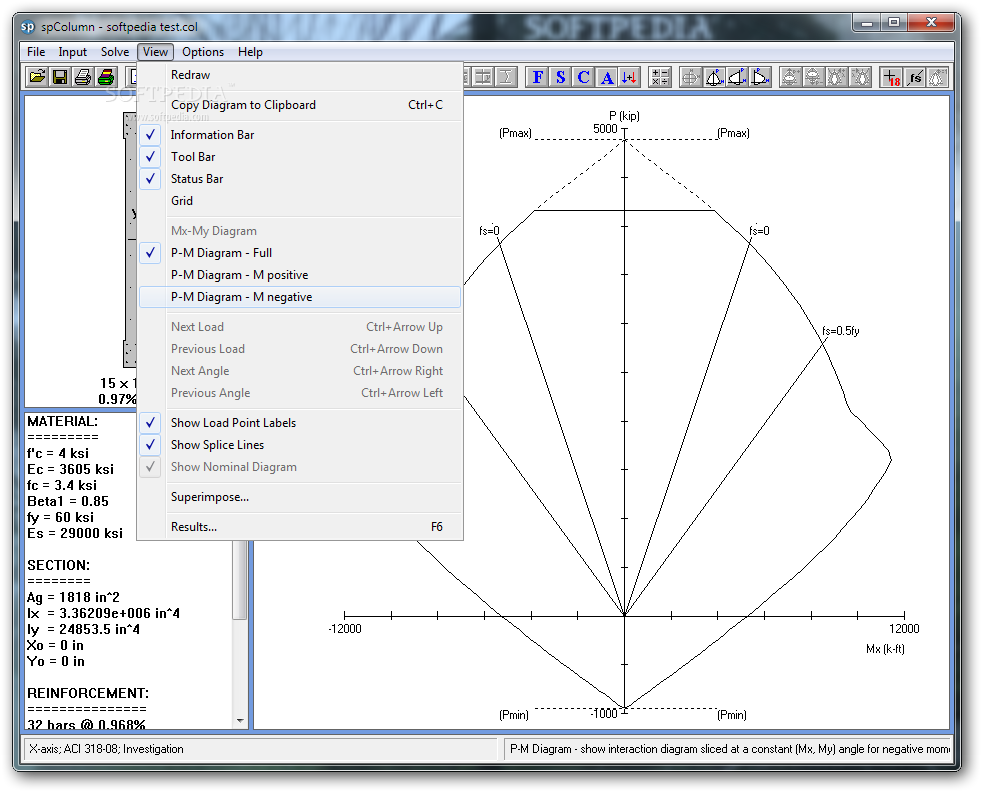Screen dimensions: 982x792
Task: Click the info panel scroll down arrow
Action: 240,721
